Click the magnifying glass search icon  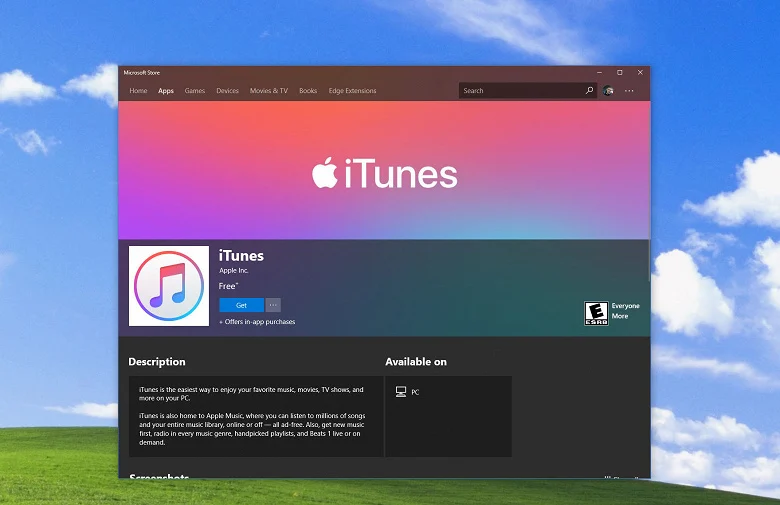tap(589, 91)
